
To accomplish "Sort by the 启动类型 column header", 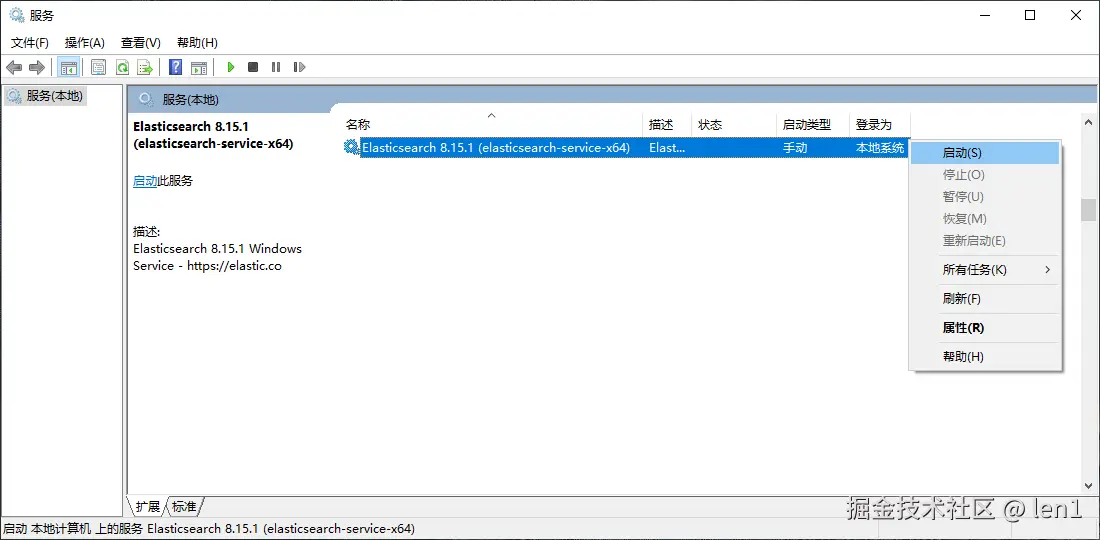I will [812, 125].
